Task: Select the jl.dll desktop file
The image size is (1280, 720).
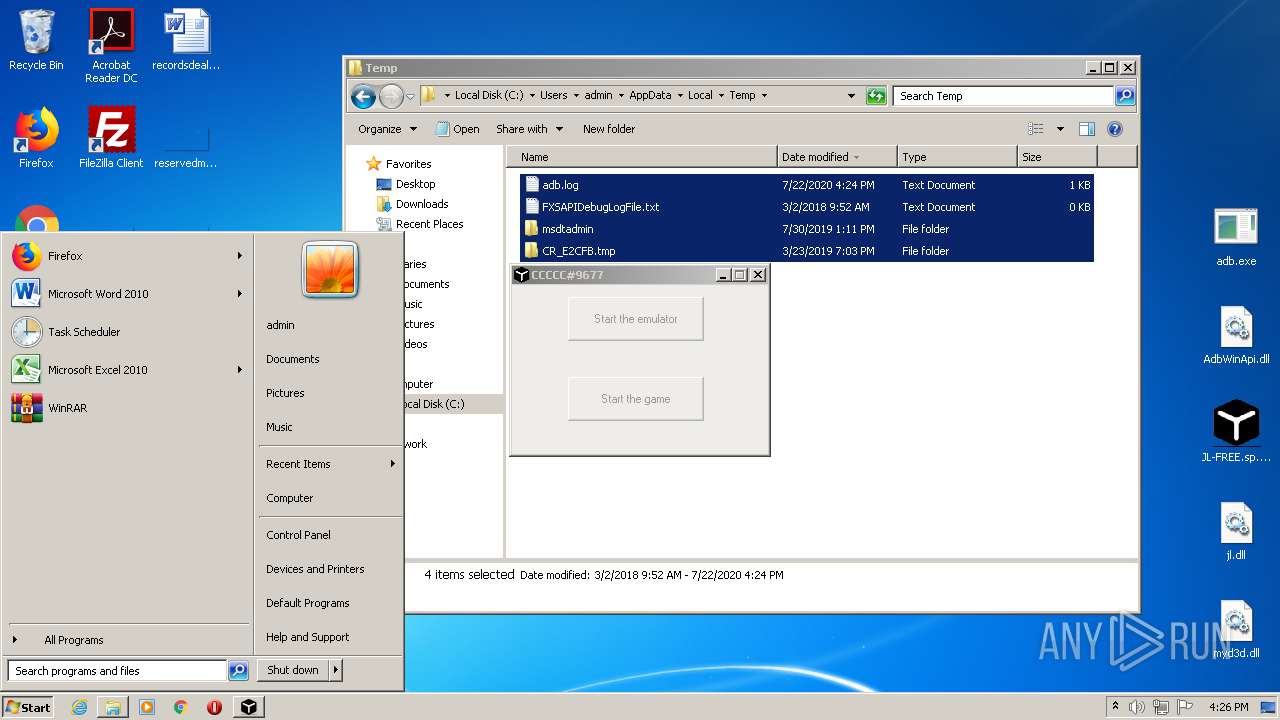Action: point(1236,531)
